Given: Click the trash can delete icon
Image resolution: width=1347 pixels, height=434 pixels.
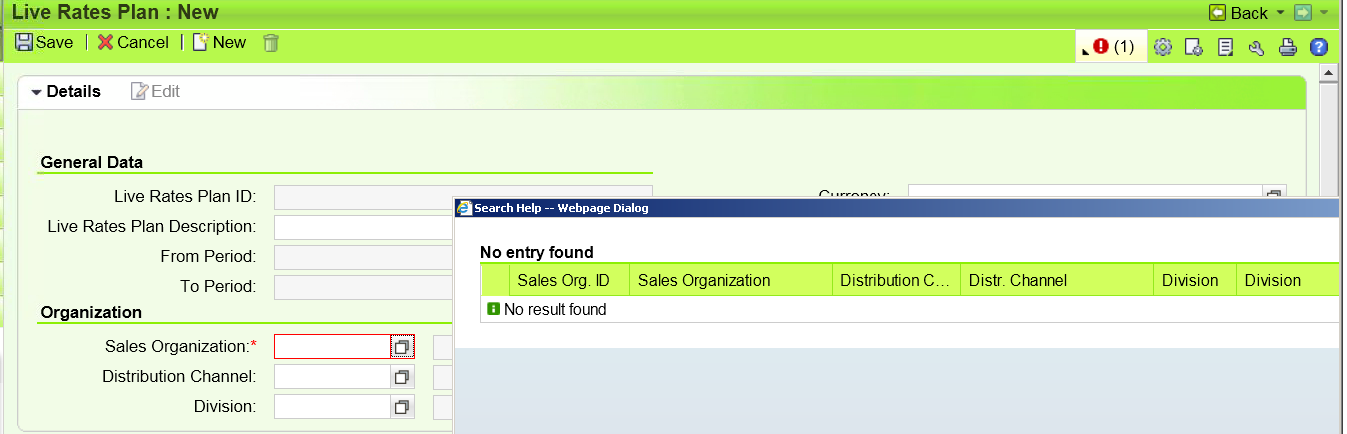Looking at the screenshot, I should [271, 42].
